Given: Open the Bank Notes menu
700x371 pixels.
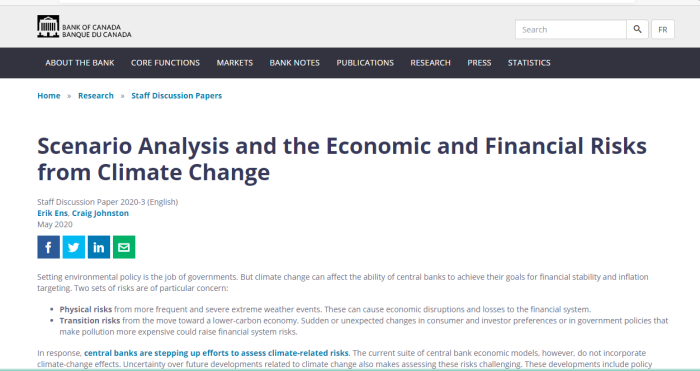Looking at the screenshot, I should point(295,63).
